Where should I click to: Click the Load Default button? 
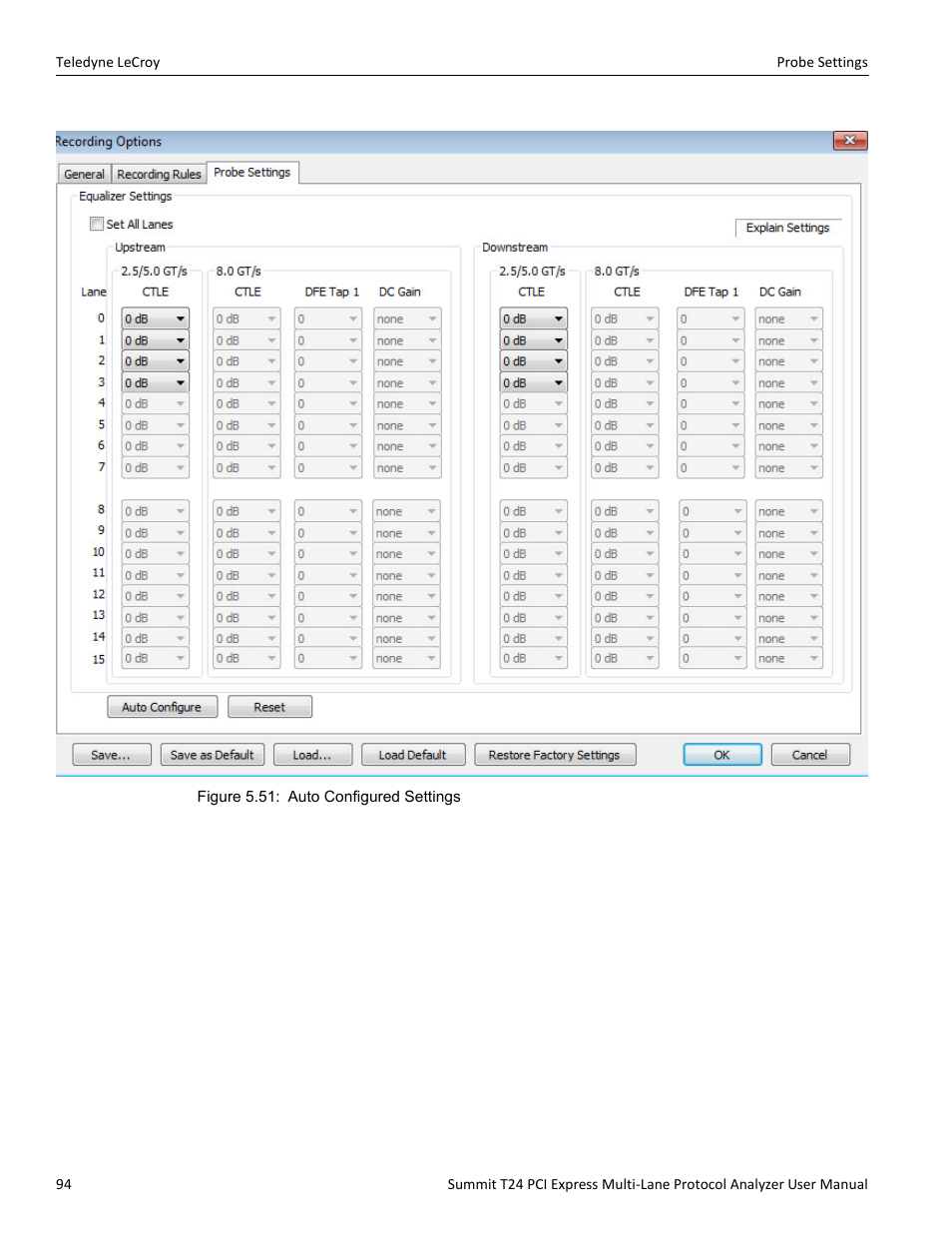(412, 754)
